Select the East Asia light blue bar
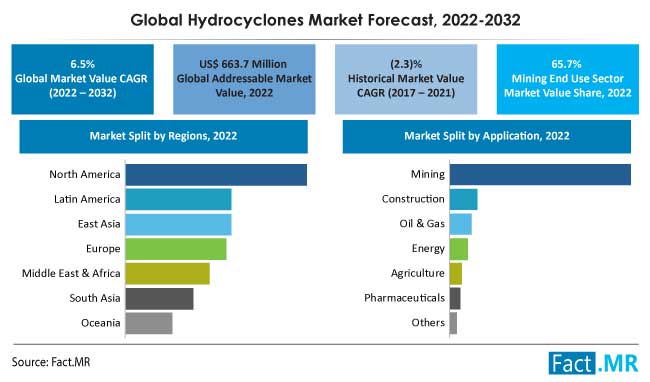This screenshot has height=382, width=650. pos(179,224)
